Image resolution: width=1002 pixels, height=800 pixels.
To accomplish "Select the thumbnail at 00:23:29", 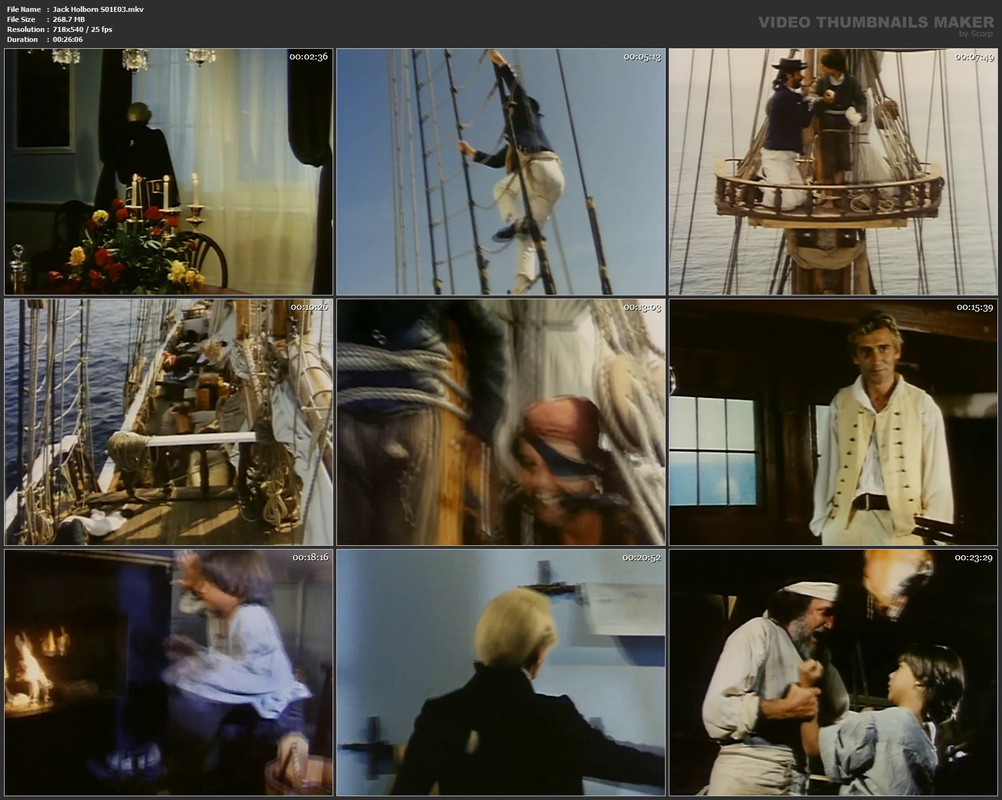I will 833,672.
